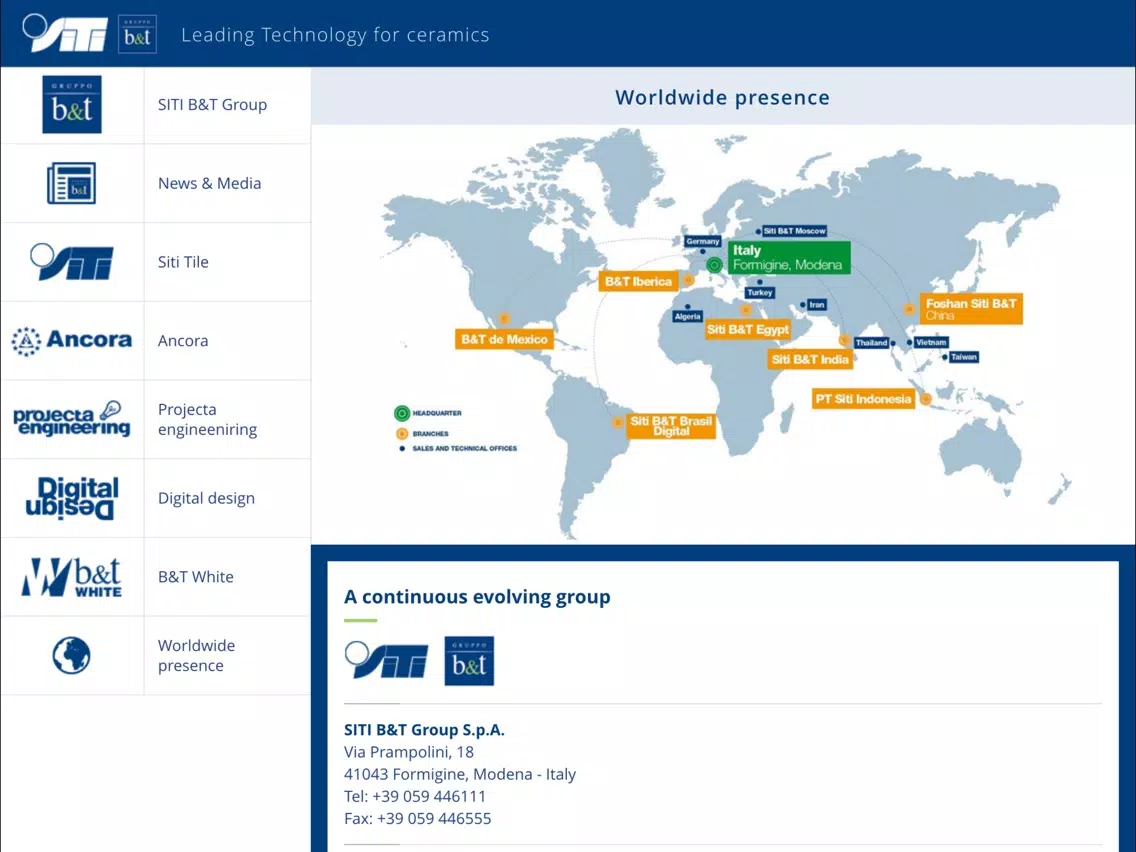
Task: Select the Siti B&T India branch label
Action: pos(810,359)
